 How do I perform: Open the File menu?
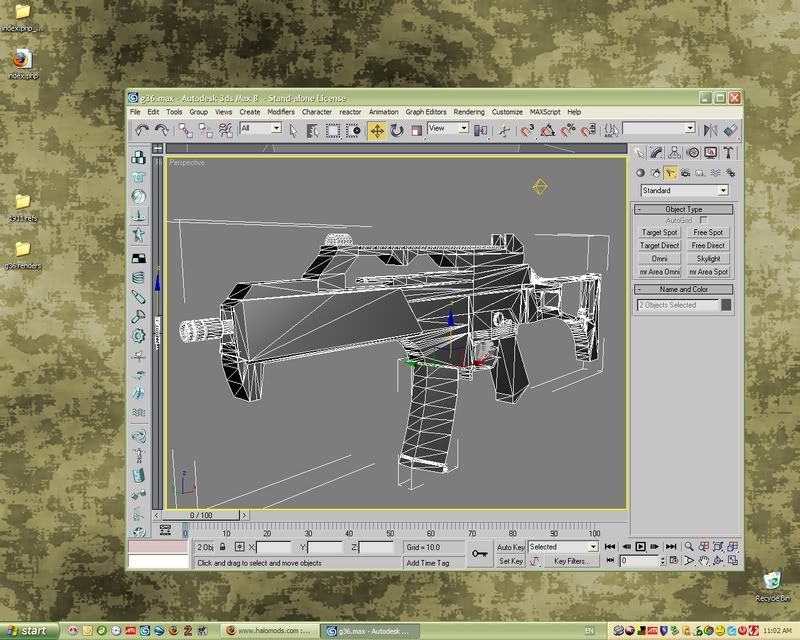pos(135,112)
